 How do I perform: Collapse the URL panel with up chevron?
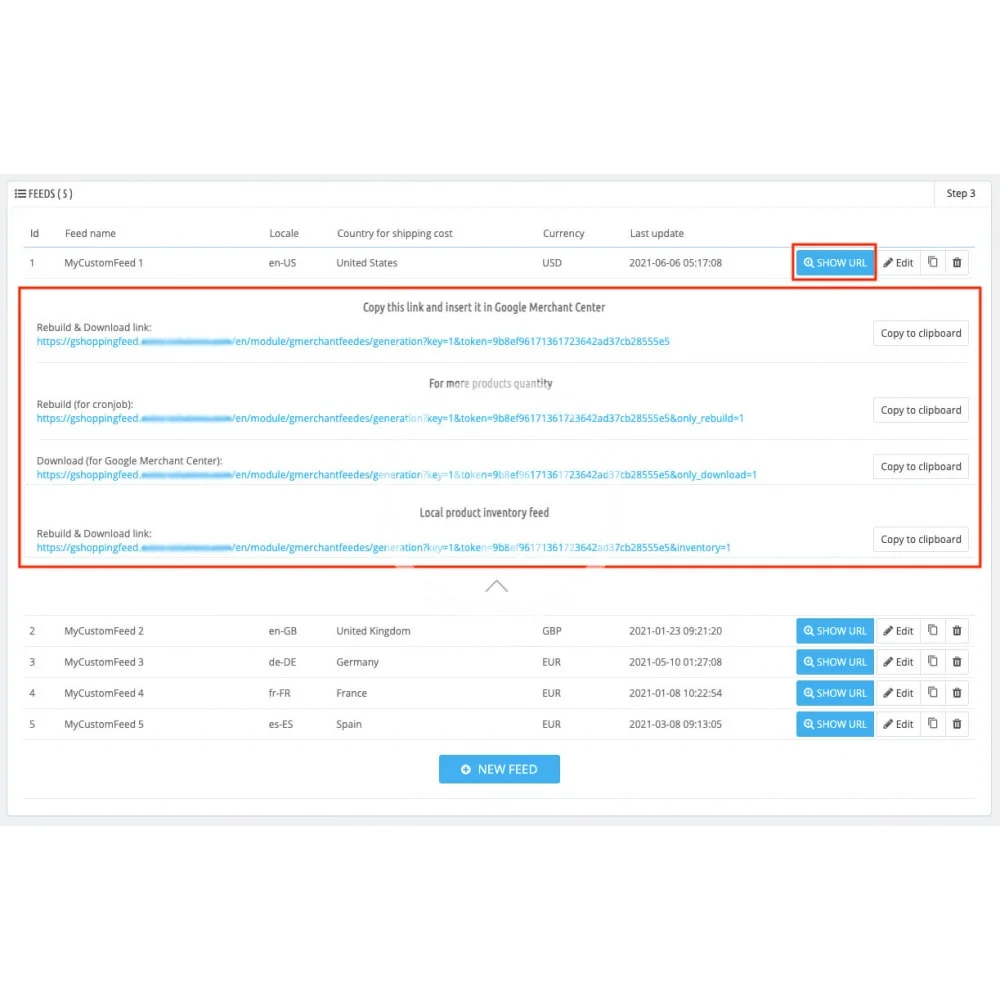click(497, 586)
